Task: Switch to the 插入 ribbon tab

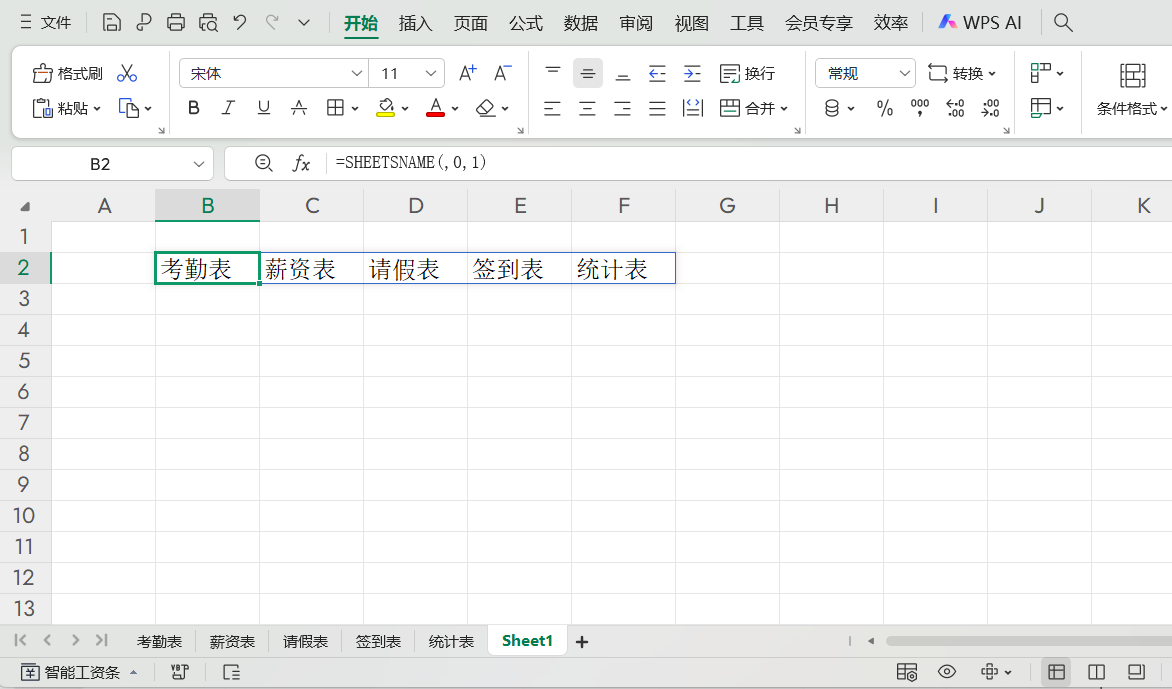Action: pos(415,22)
